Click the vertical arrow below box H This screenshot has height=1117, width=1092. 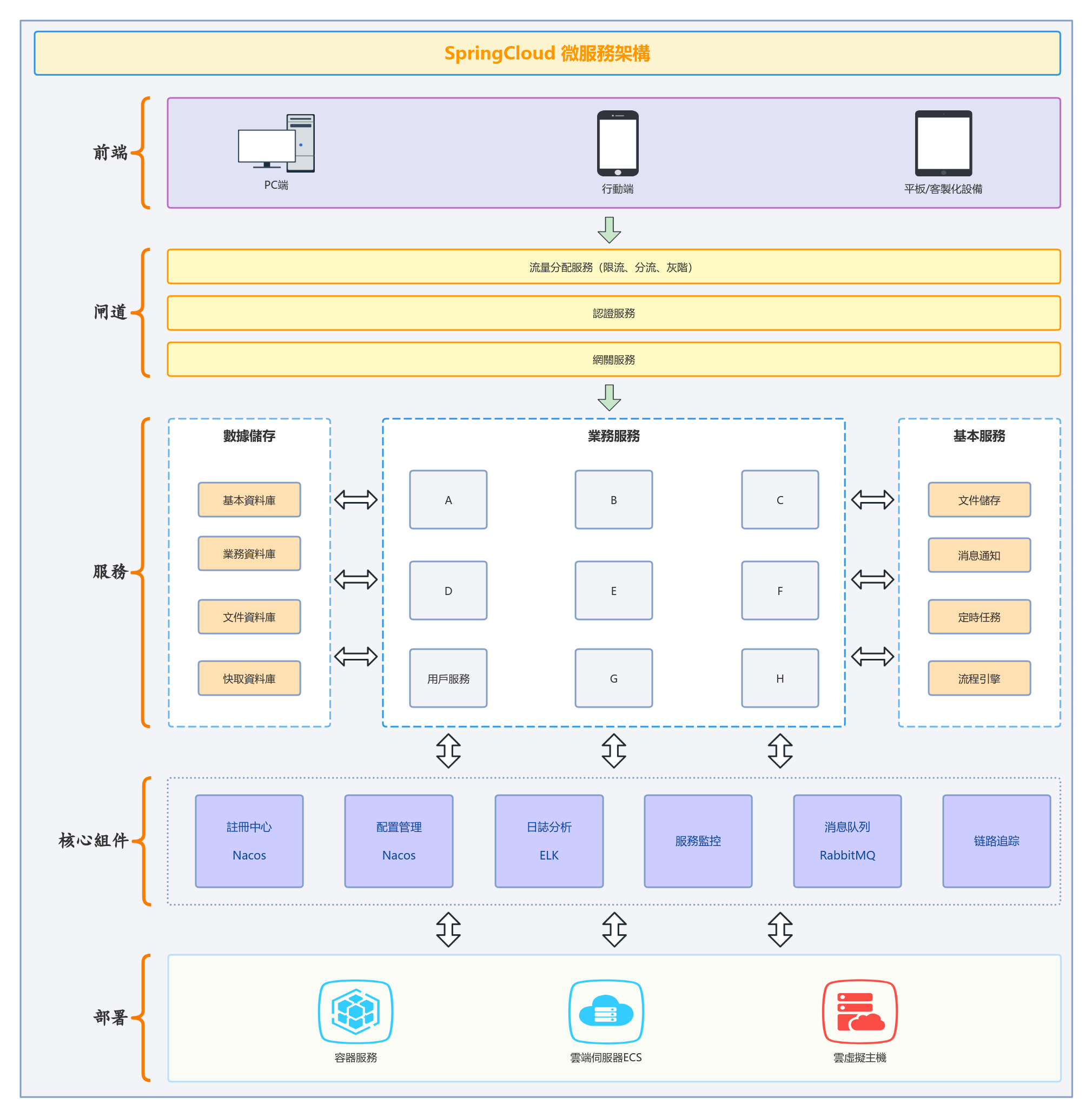(x=780, y=751)
